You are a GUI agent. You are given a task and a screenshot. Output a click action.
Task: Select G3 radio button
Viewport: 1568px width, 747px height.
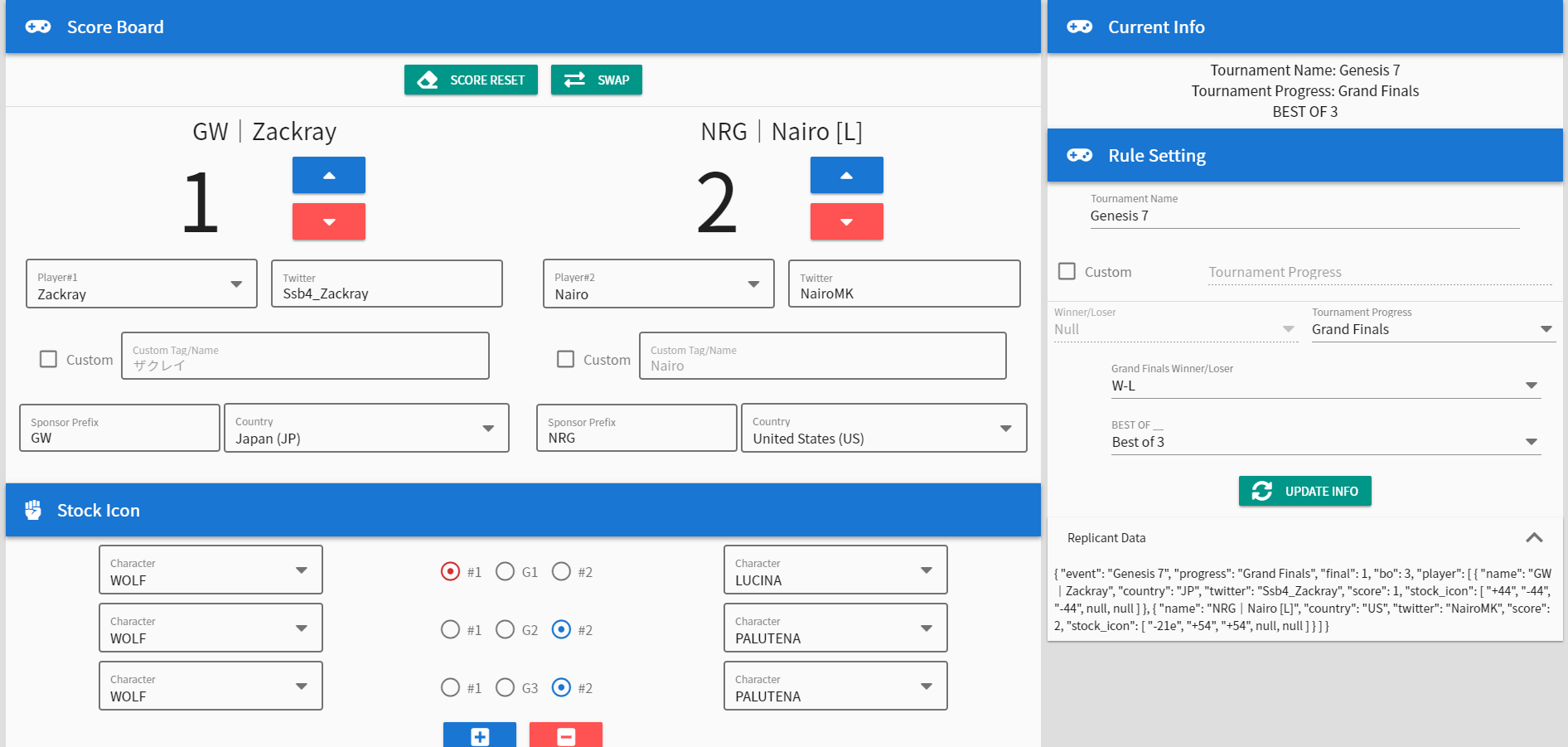click(x=505, y=687)
